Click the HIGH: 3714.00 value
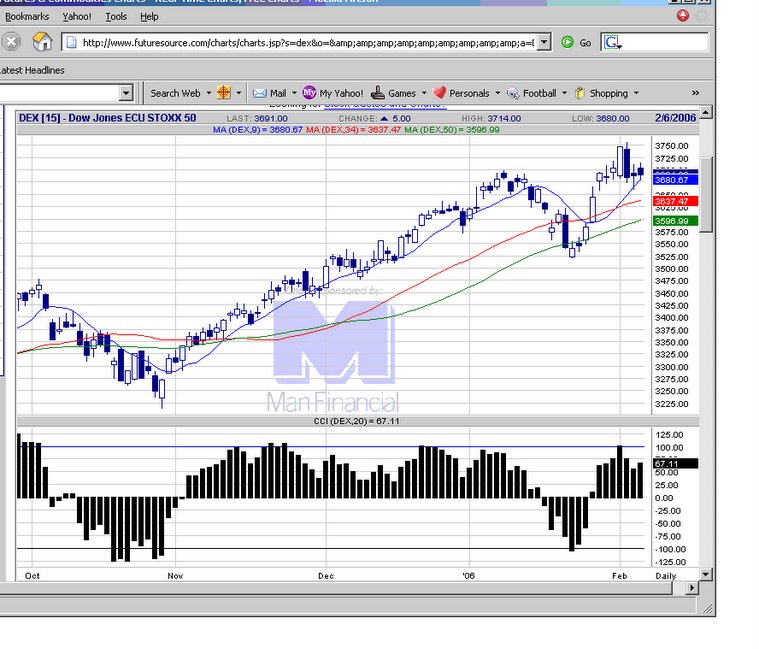This screenshot has height=649, width=759. click(491, 119)
